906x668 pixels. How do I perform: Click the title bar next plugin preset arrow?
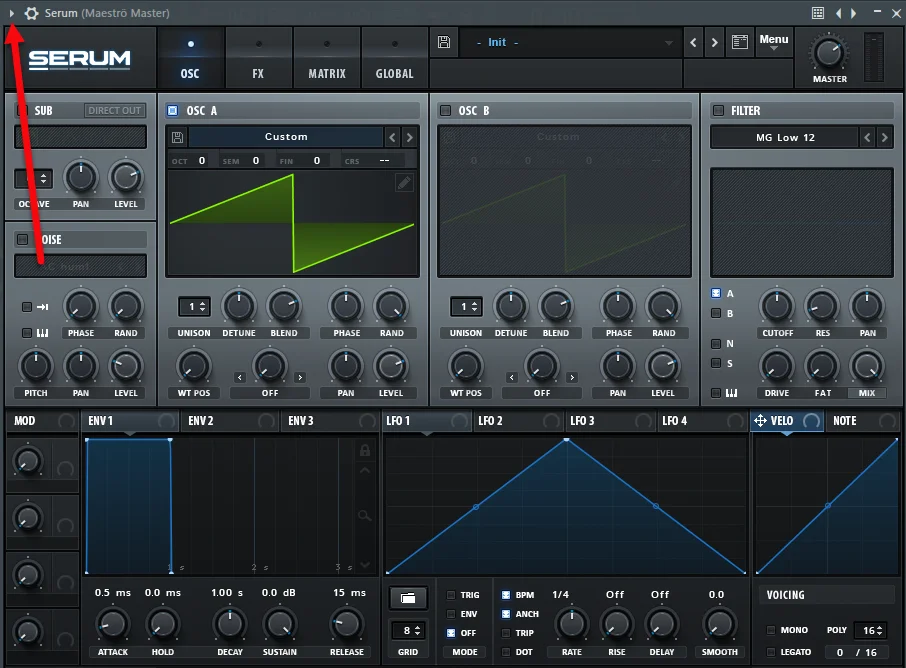click(853, 13)
